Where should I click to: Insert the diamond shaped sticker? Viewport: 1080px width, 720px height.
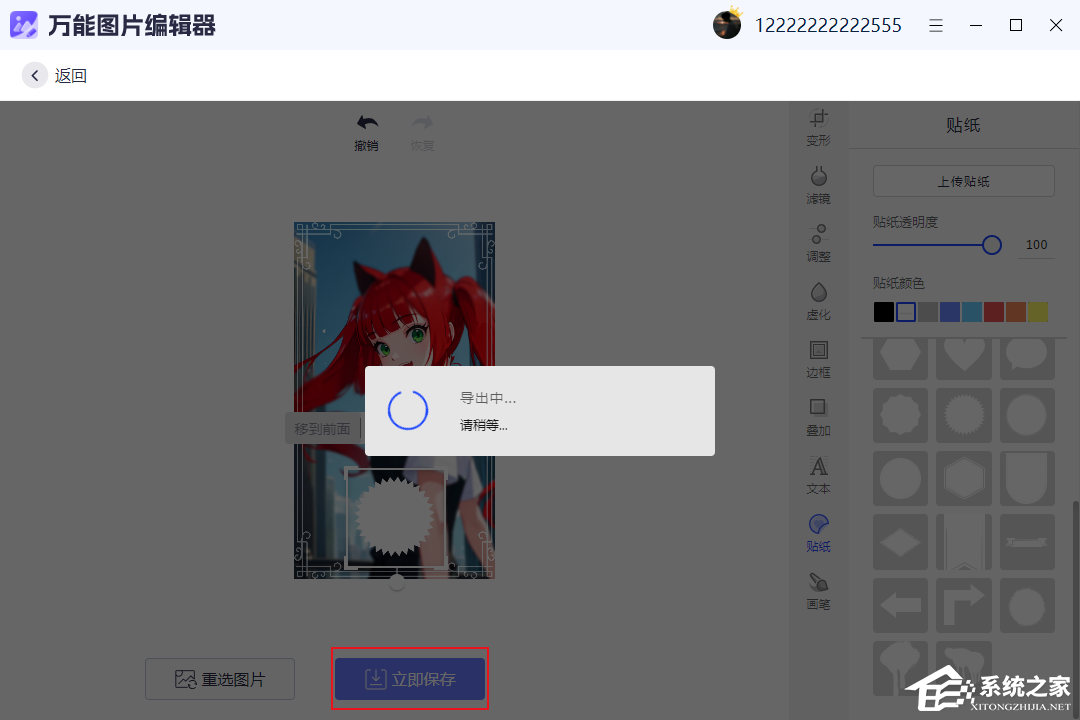(x=900, y=542)
